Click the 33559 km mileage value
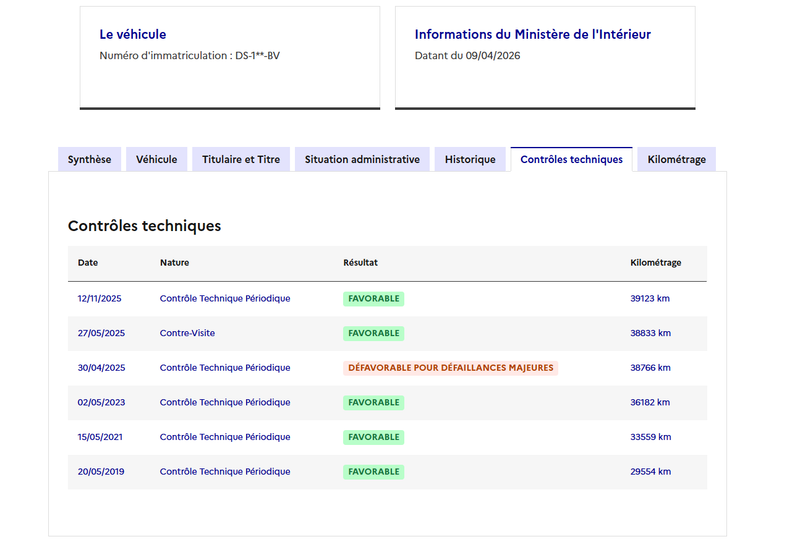The width and height of the screenshot is (800, 548). coord(651,437)
